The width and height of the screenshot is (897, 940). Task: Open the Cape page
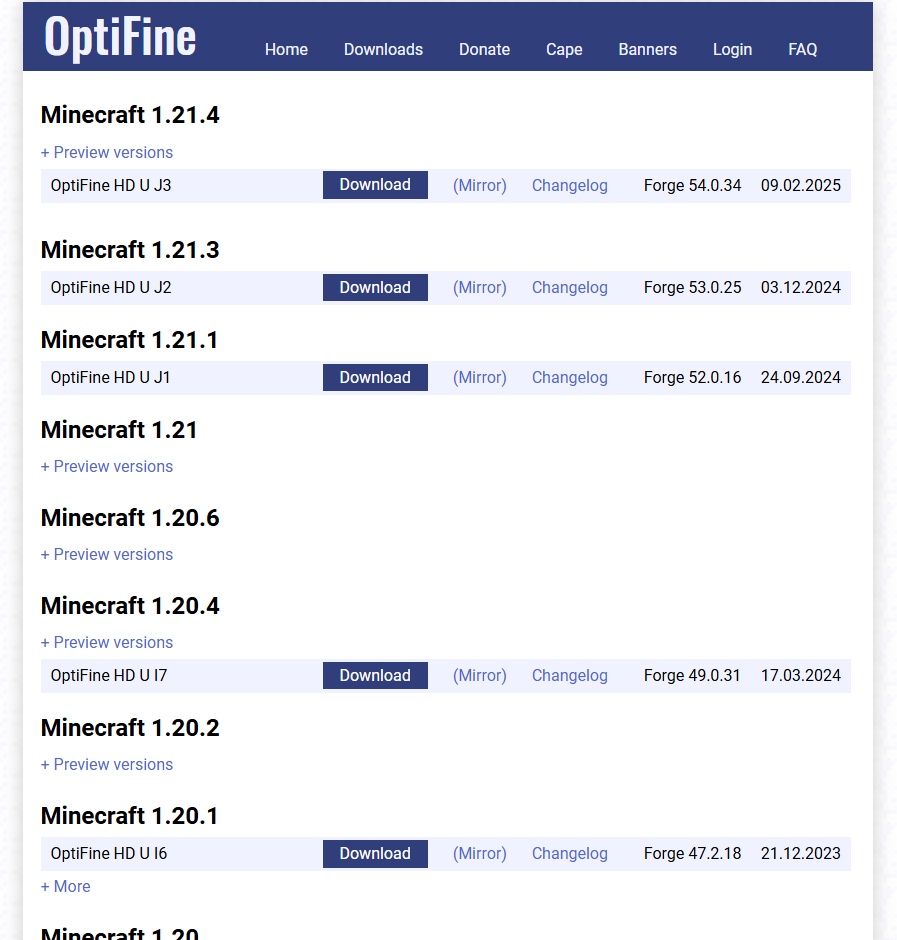[564, 49]
